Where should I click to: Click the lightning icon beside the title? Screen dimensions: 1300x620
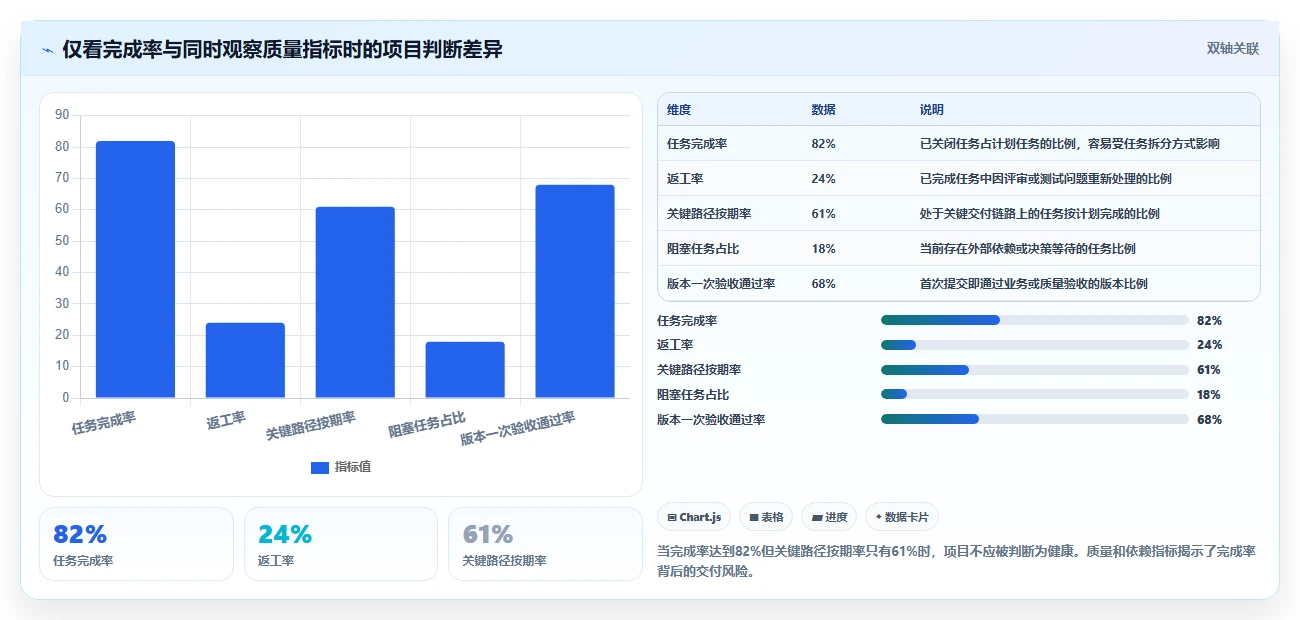point(47,50)
